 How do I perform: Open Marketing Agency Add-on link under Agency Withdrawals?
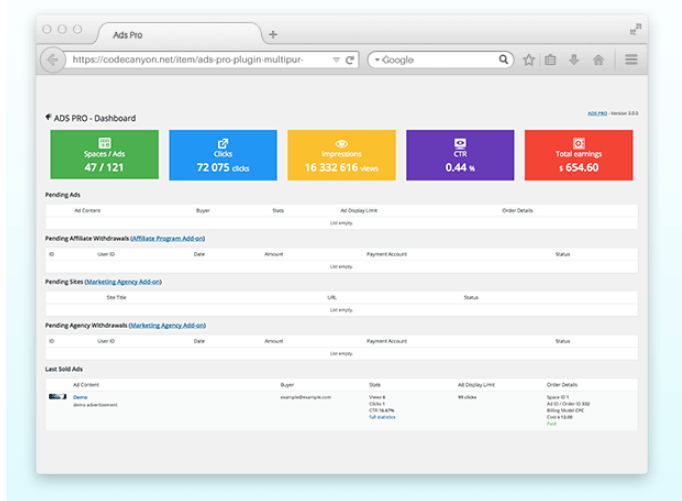(167, 325)
